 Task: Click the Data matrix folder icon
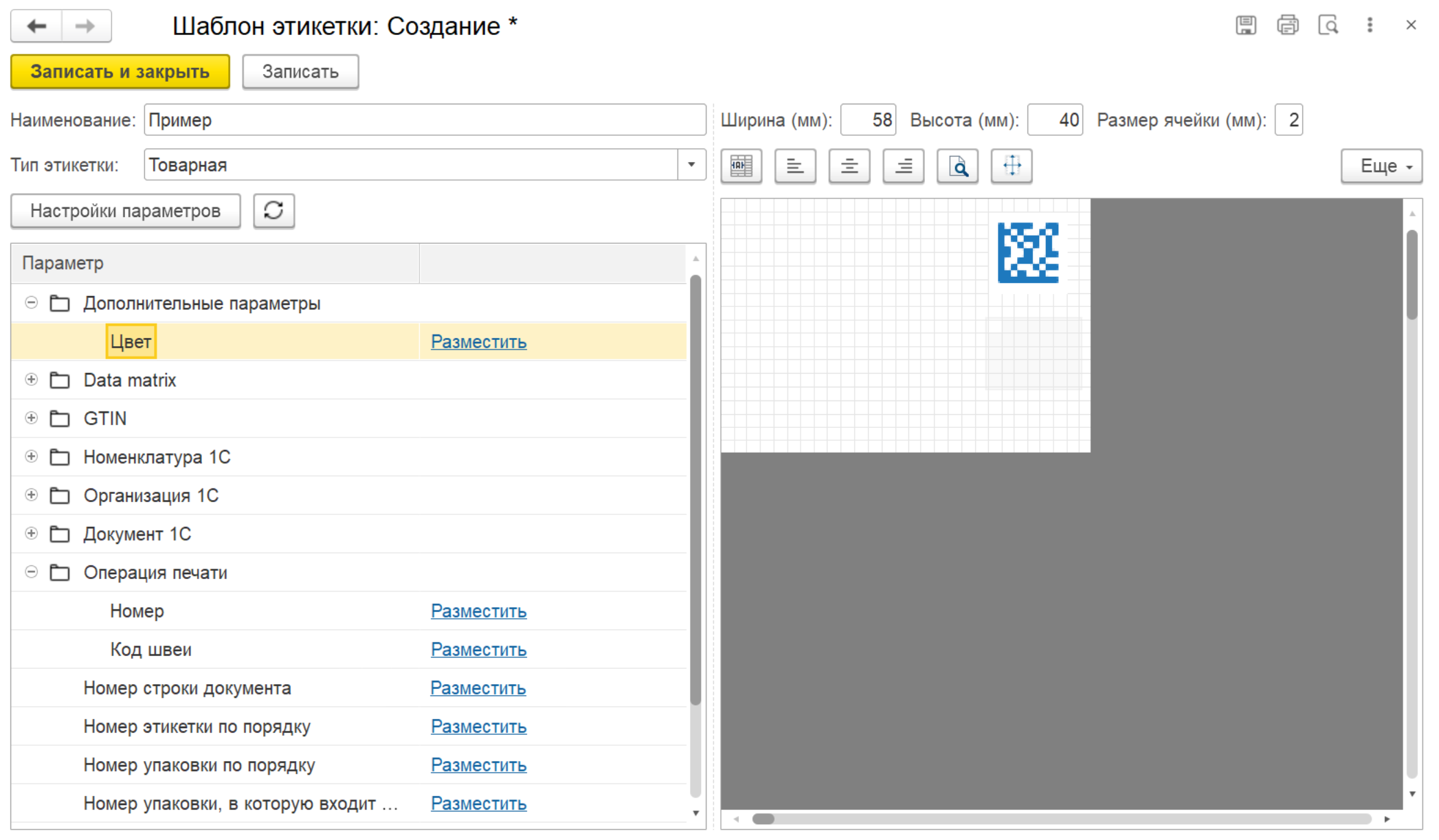tap(60, 380)
